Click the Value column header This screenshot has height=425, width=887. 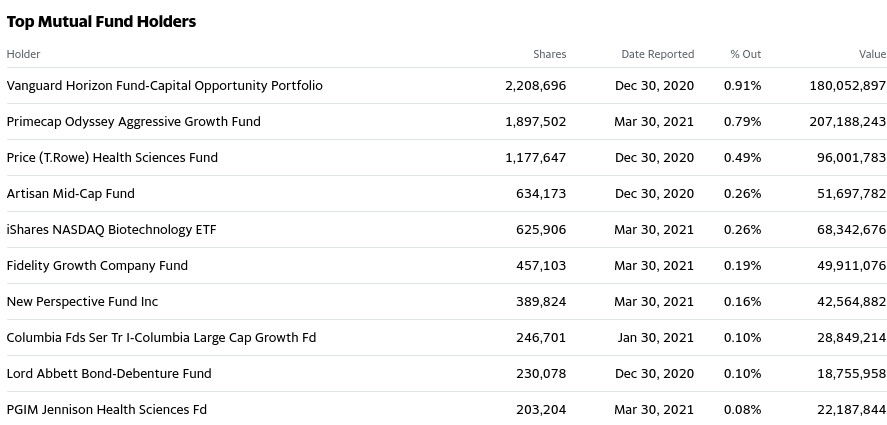(872, 54)
